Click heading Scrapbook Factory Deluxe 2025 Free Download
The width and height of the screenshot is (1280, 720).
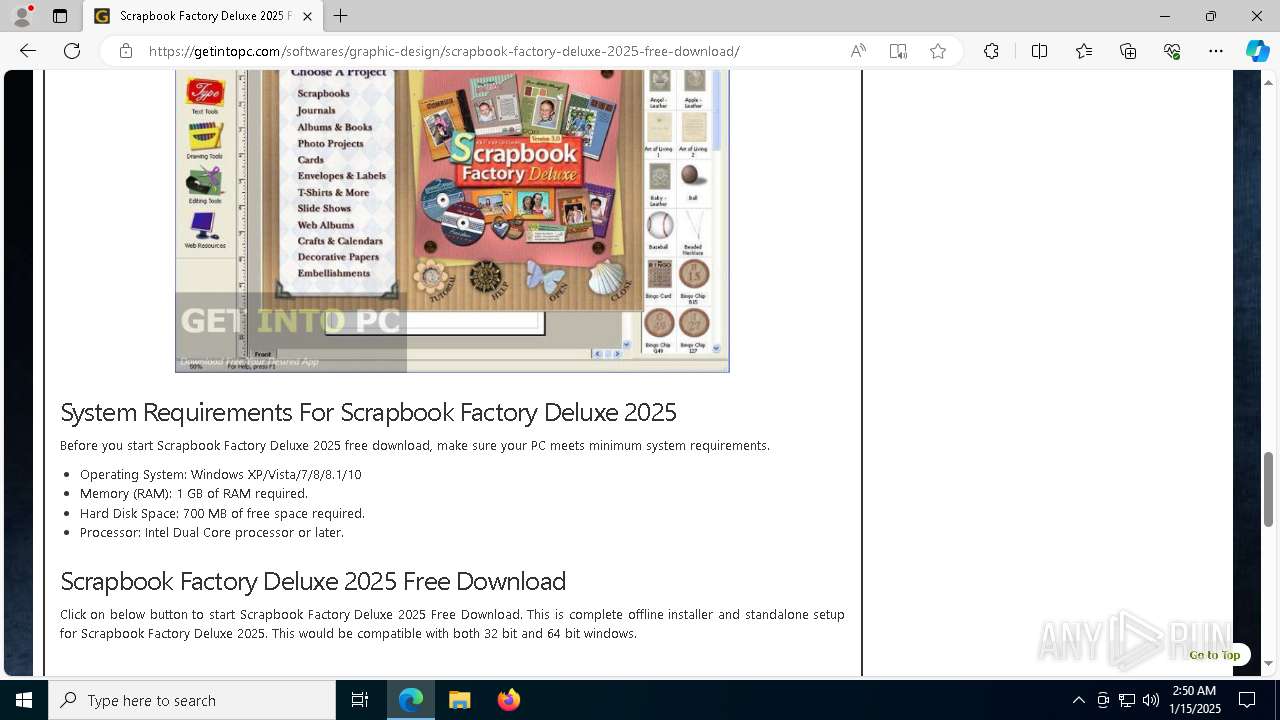pyautogui.click(x=313, y=581)
